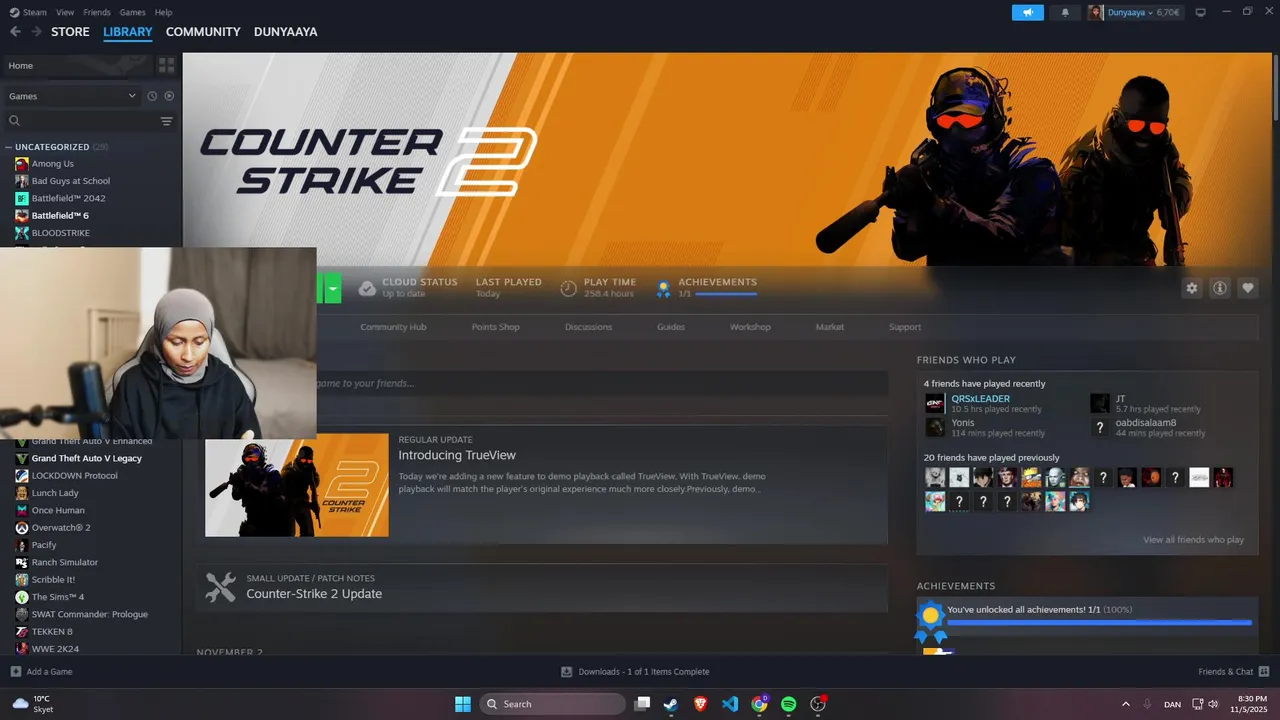Open Market link
Viewport: 1280px width, 720px height.
[x=830, y=327]
